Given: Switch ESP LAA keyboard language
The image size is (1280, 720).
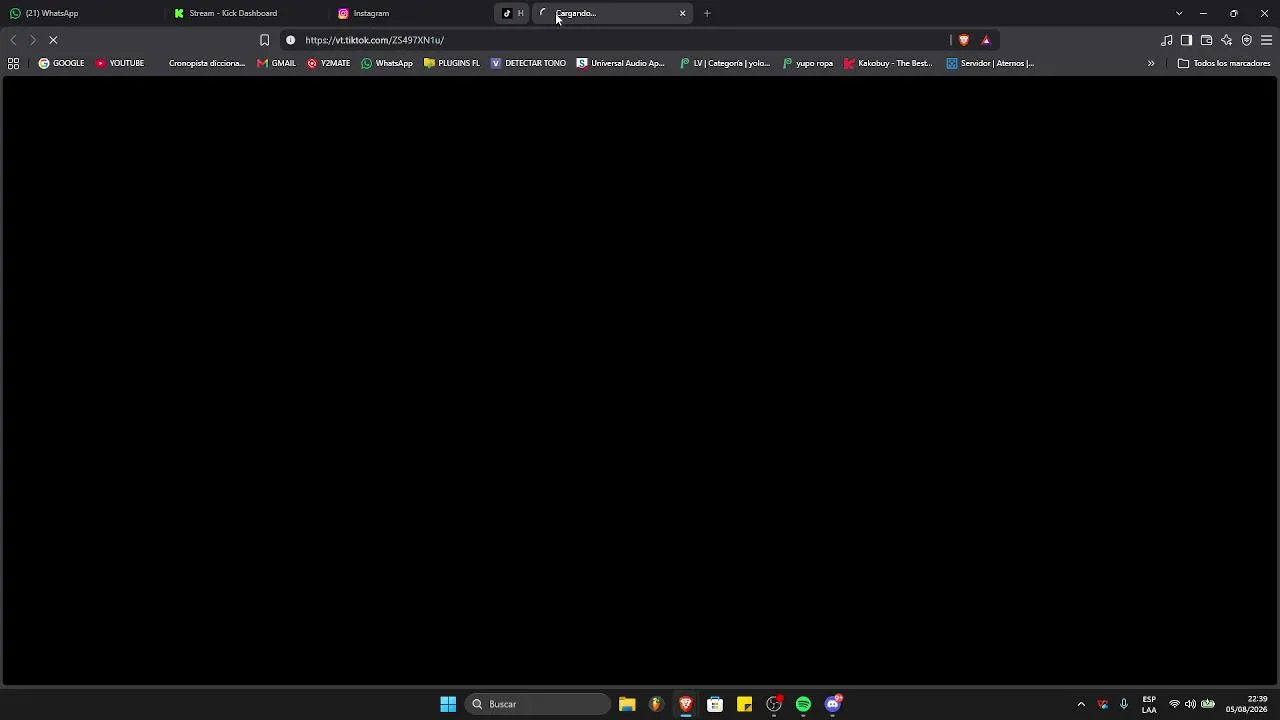Looking at the screenshot, I should coord(1149,704).
